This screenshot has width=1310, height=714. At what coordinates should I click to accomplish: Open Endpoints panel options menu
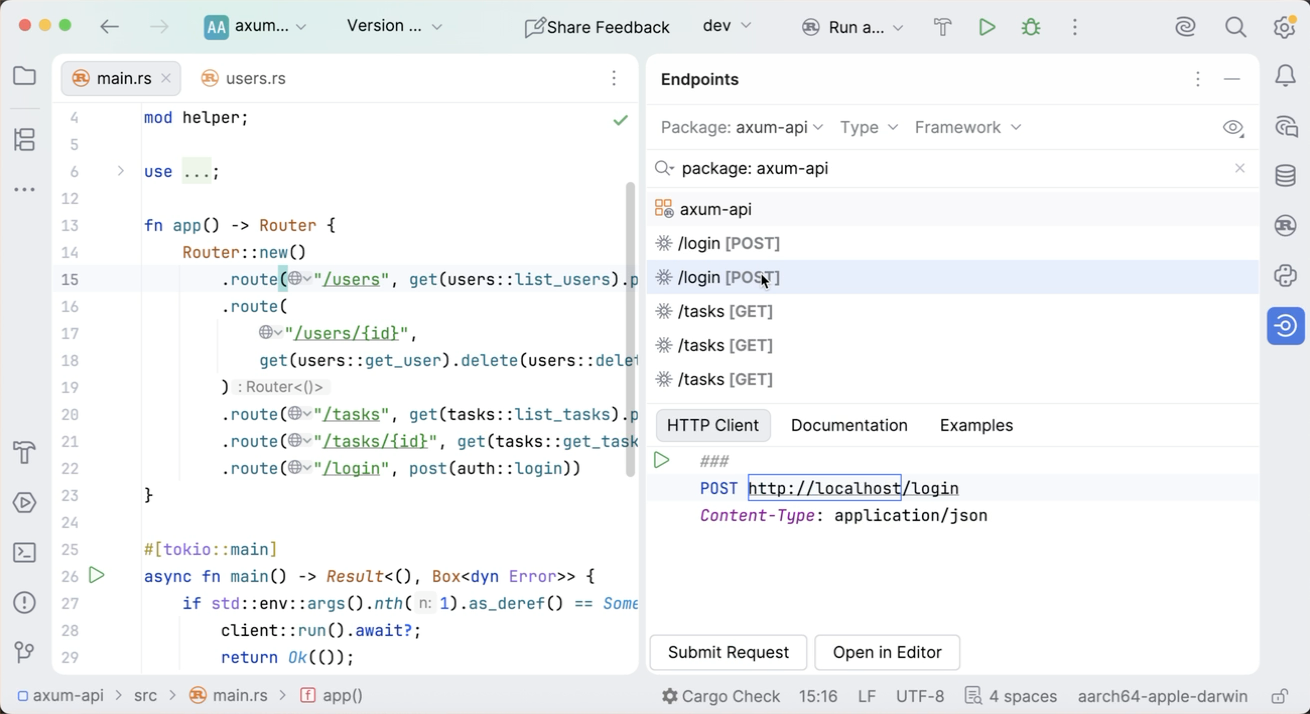coord(1198,79)
